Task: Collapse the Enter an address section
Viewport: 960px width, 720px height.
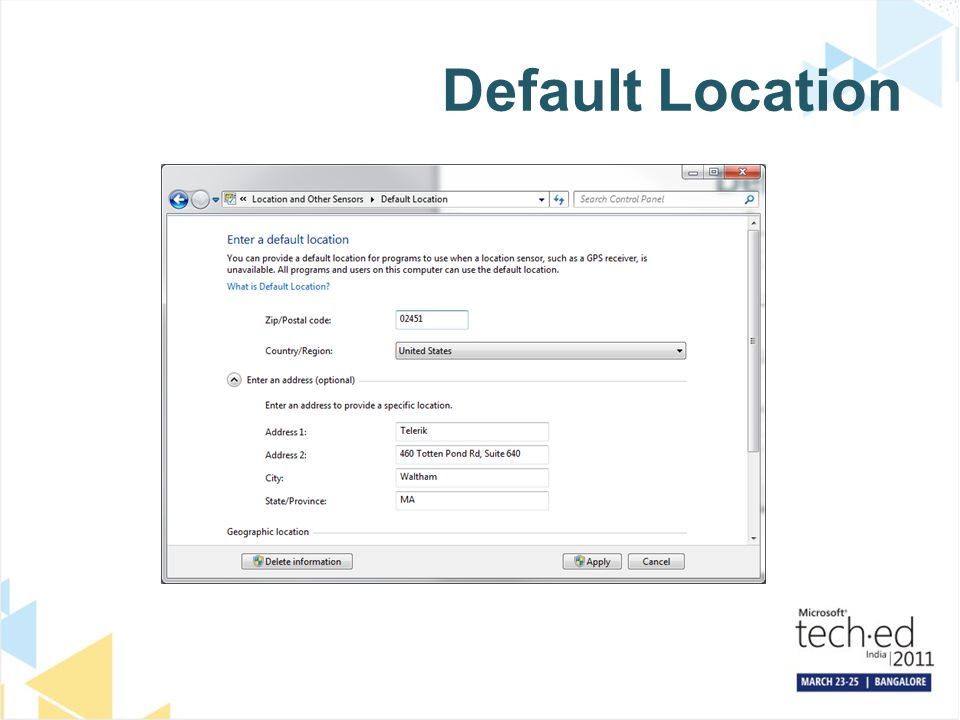Action: (234, 380)
